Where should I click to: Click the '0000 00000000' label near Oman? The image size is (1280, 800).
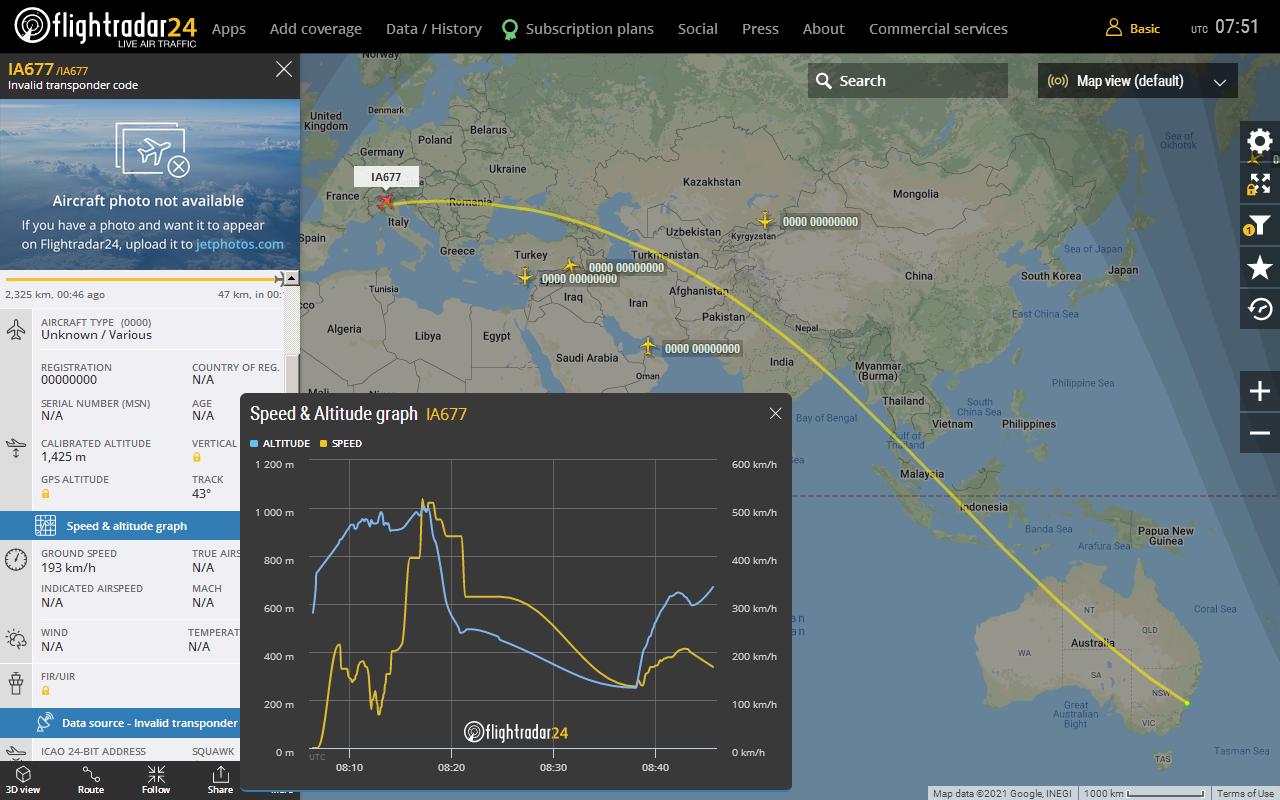coord(702,348)
